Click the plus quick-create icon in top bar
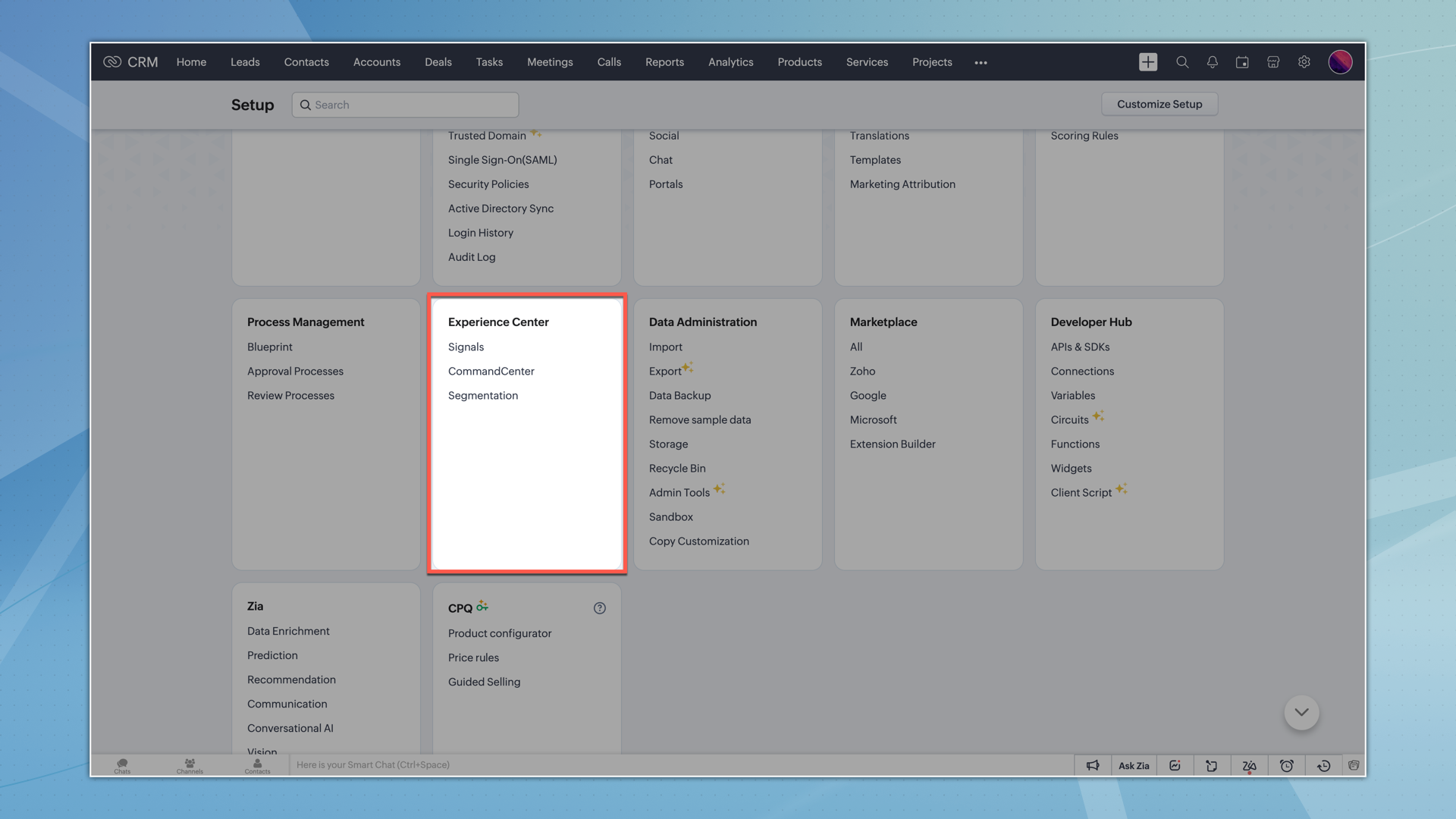Viewport: 1456px width, 819px height. pyautogui.click(x=1147, y=62)
